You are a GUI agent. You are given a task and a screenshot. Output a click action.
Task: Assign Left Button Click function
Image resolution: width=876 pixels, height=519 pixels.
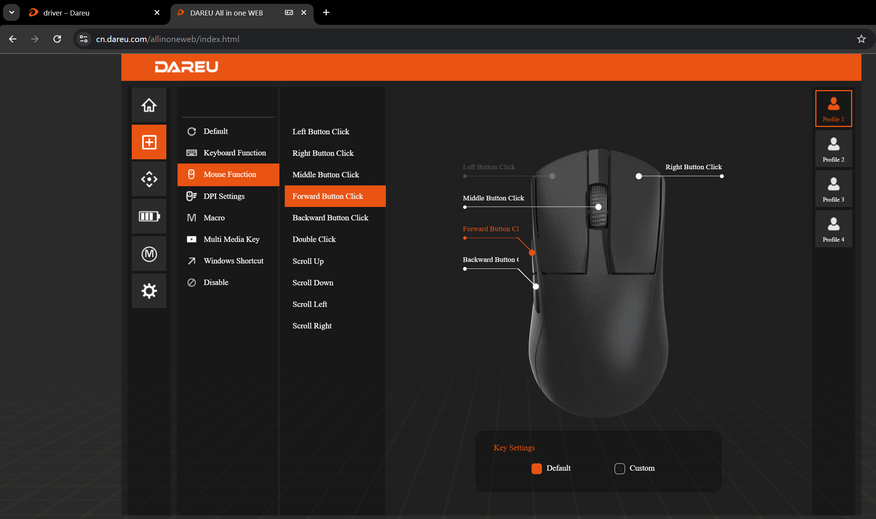click(335, 131)
